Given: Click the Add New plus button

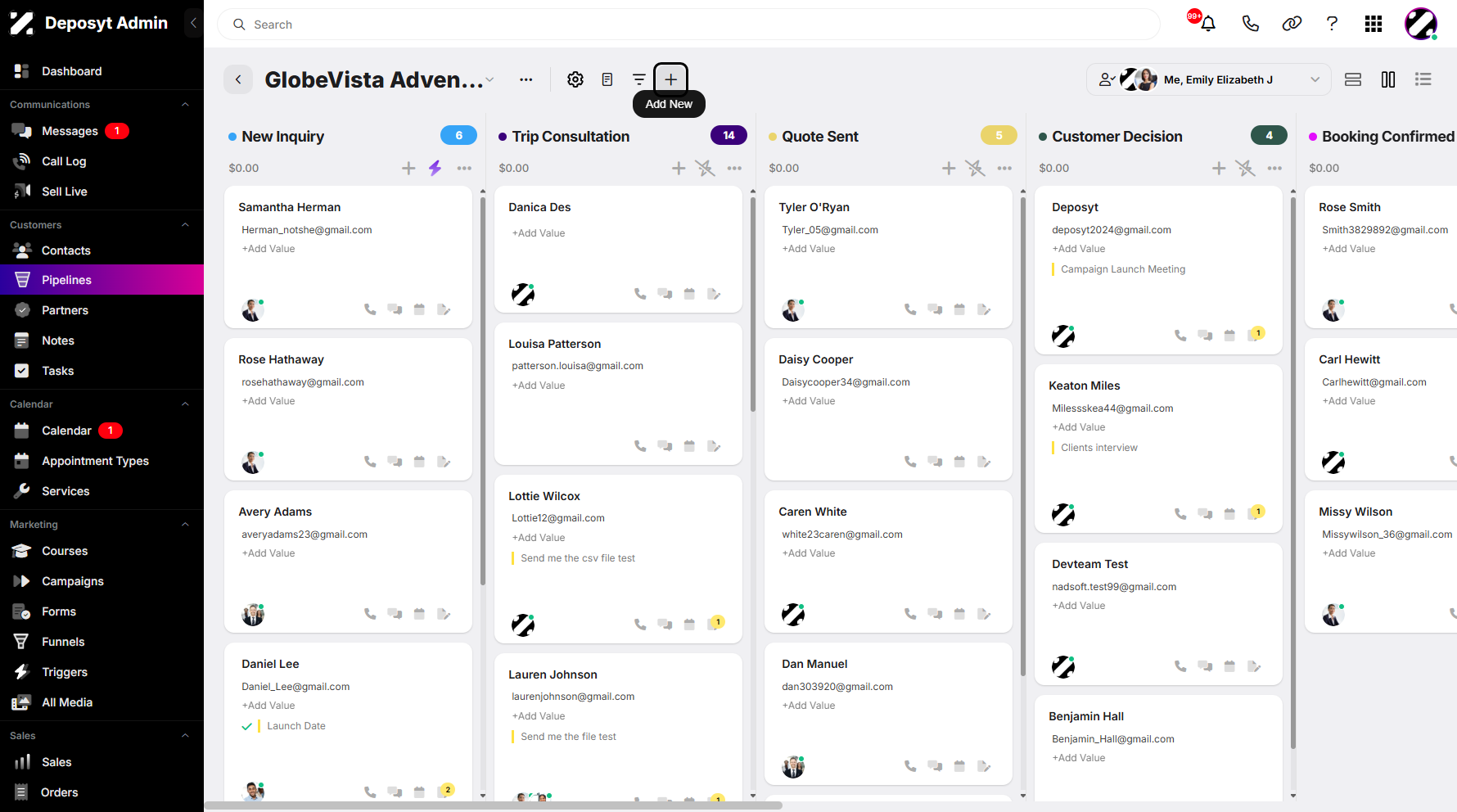Looking at the screenshot, I should [x=670, y=79].
